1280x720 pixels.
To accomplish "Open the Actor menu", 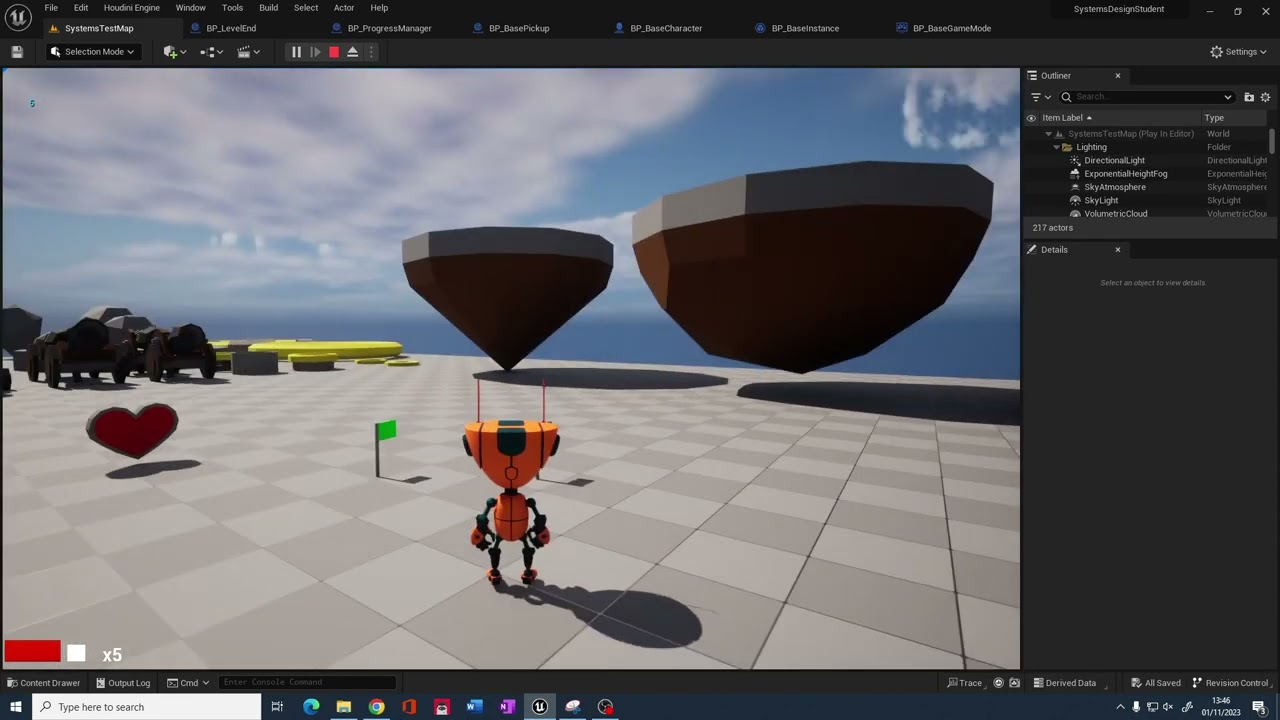I will point(344,8).
